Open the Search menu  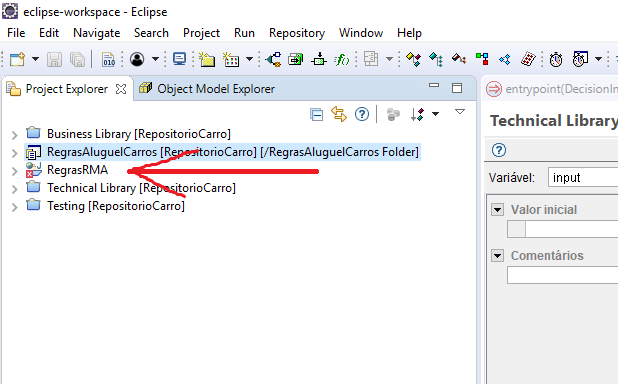point(151,33)
